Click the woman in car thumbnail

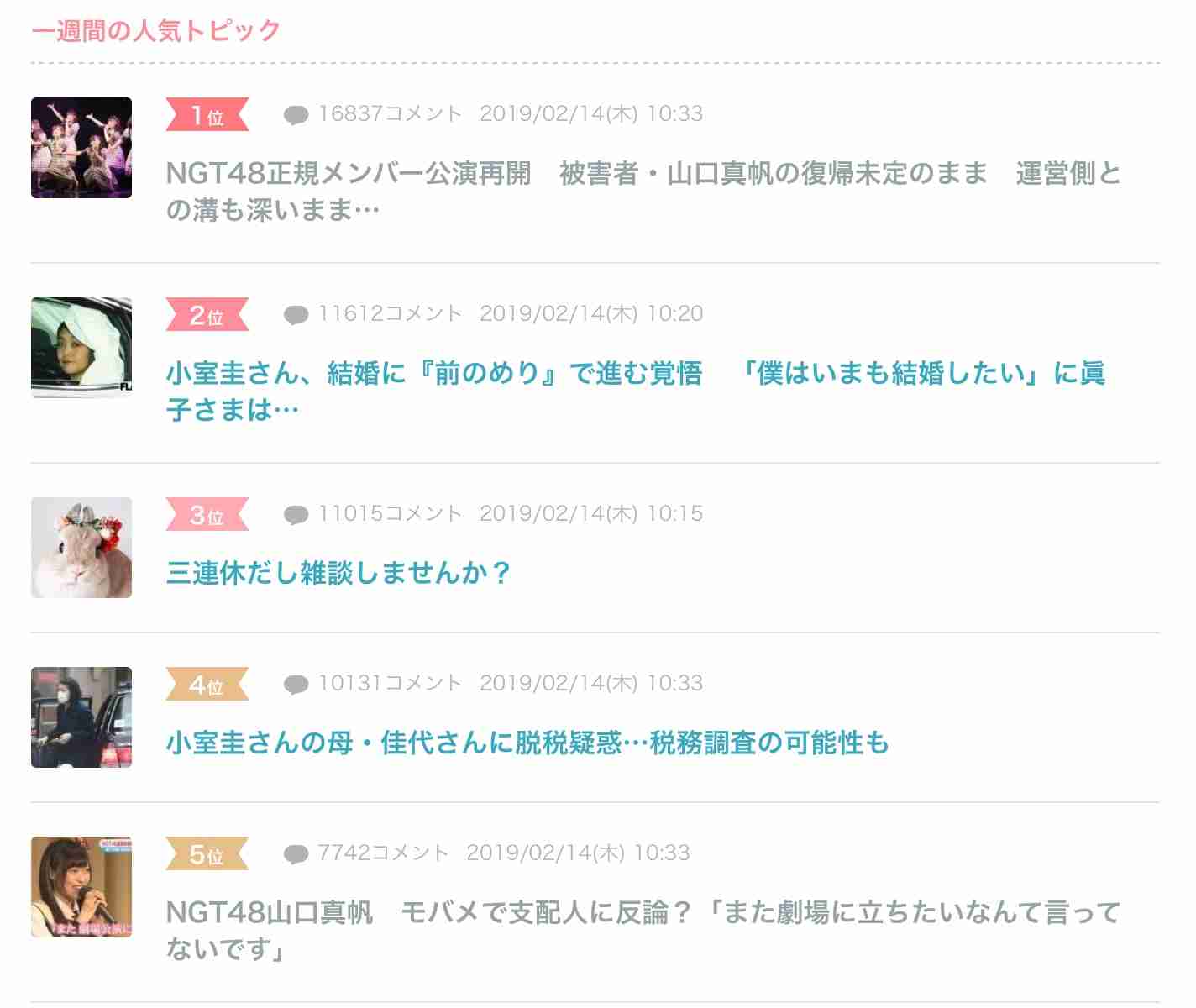point(81,348)
